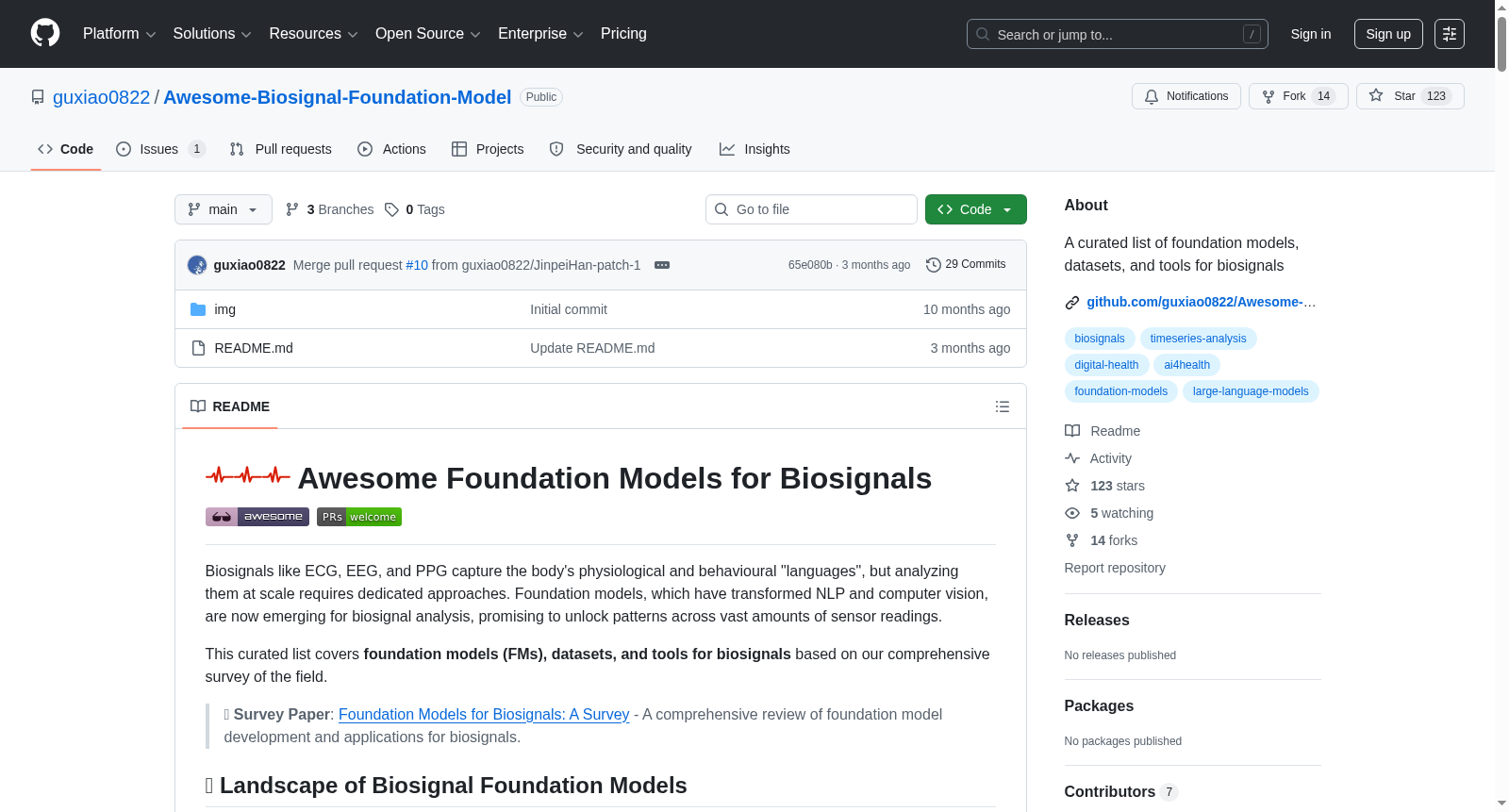Click the link icon next to repository URL
1509x812 pixels.
[1072, 303]
